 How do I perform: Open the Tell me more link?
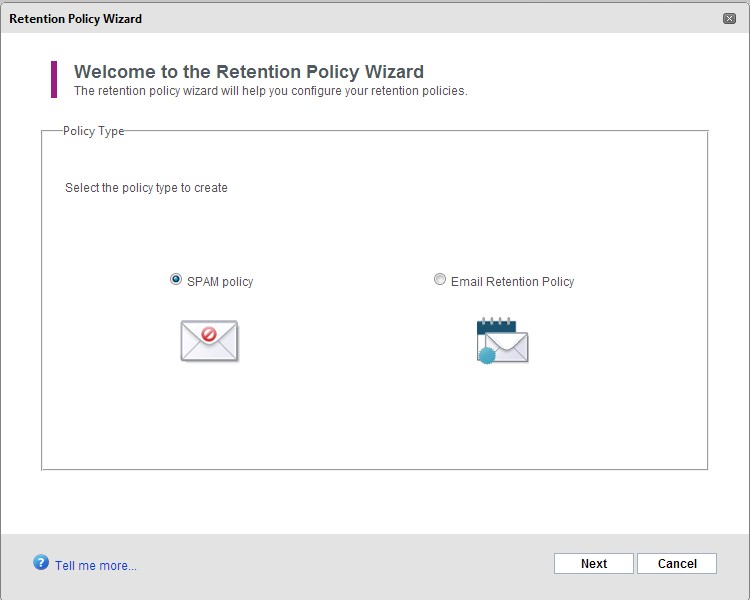click(96, 566)
